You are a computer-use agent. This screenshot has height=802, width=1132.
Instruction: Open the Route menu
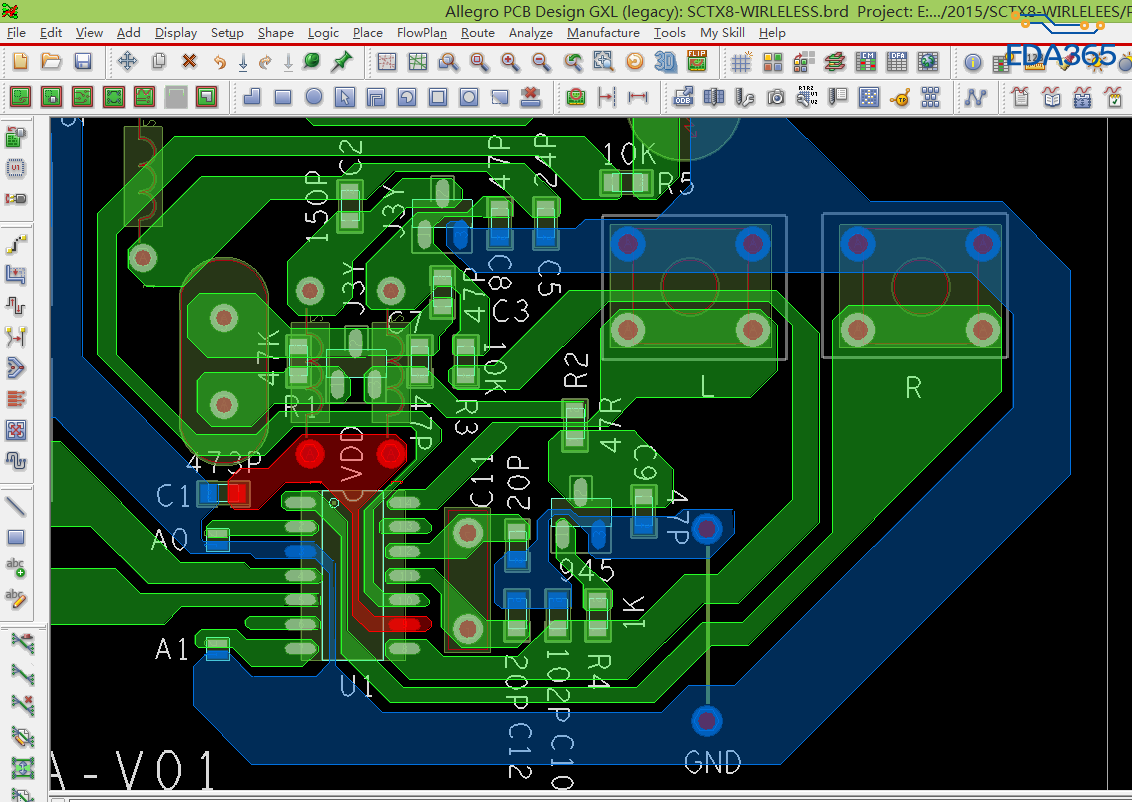[477, 32]
